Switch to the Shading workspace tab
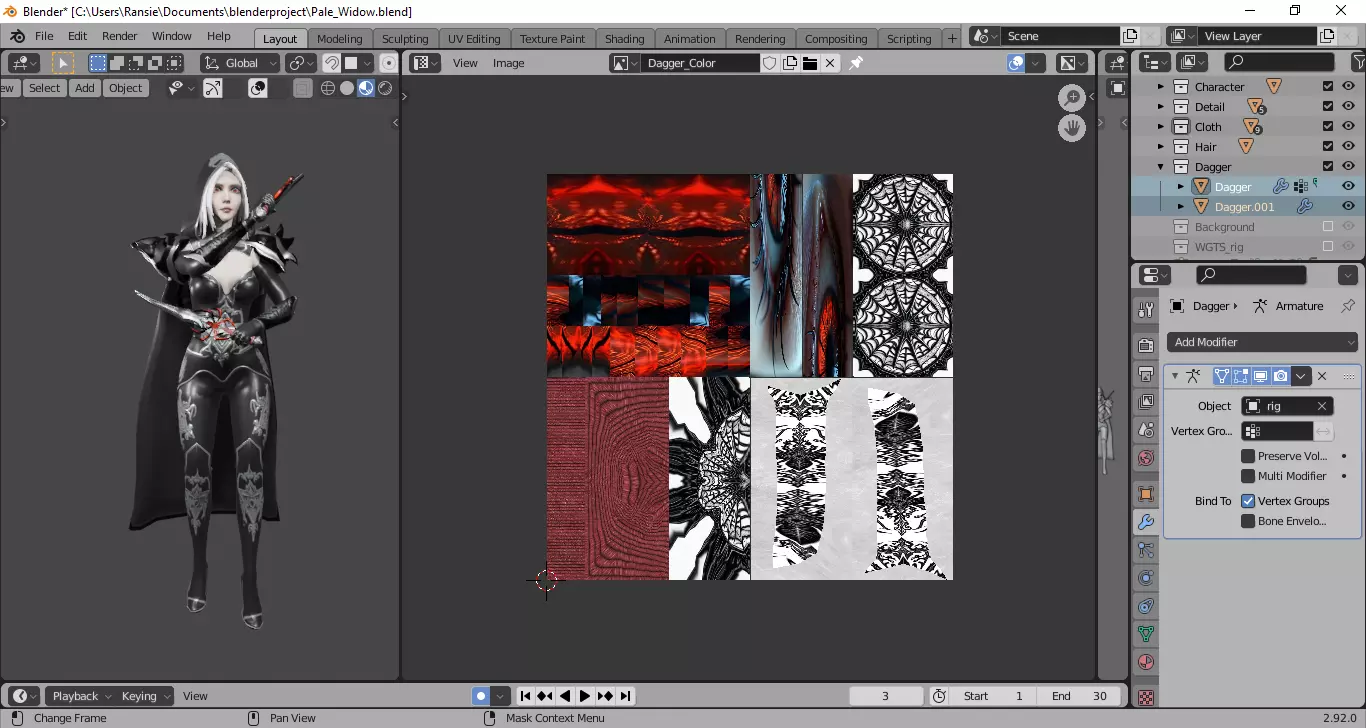This screenshot has width=1366, height=728. pyautogui.click(x=624, y=39)
